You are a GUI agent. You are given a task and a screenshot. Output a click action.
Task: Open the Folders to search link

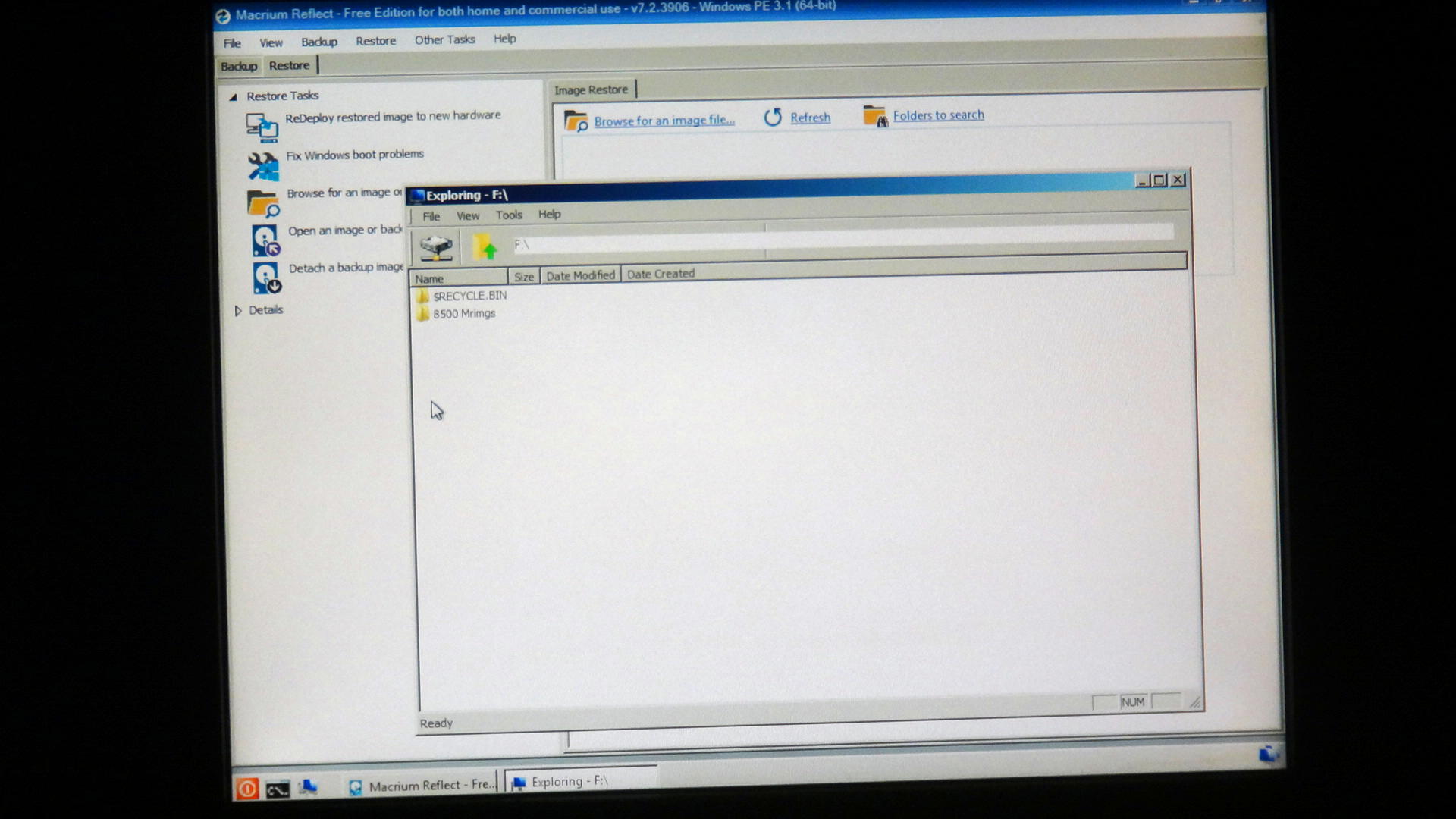[938, 115]
